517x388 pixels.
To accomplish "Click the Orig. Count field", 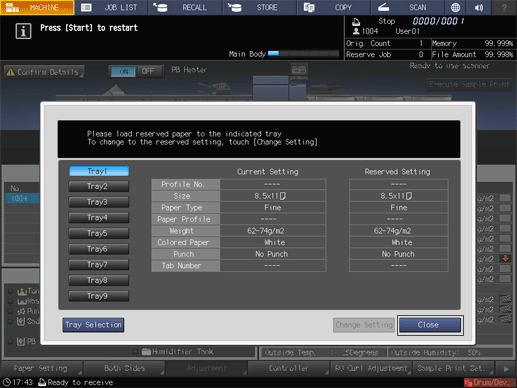I will tap(387, 43).
